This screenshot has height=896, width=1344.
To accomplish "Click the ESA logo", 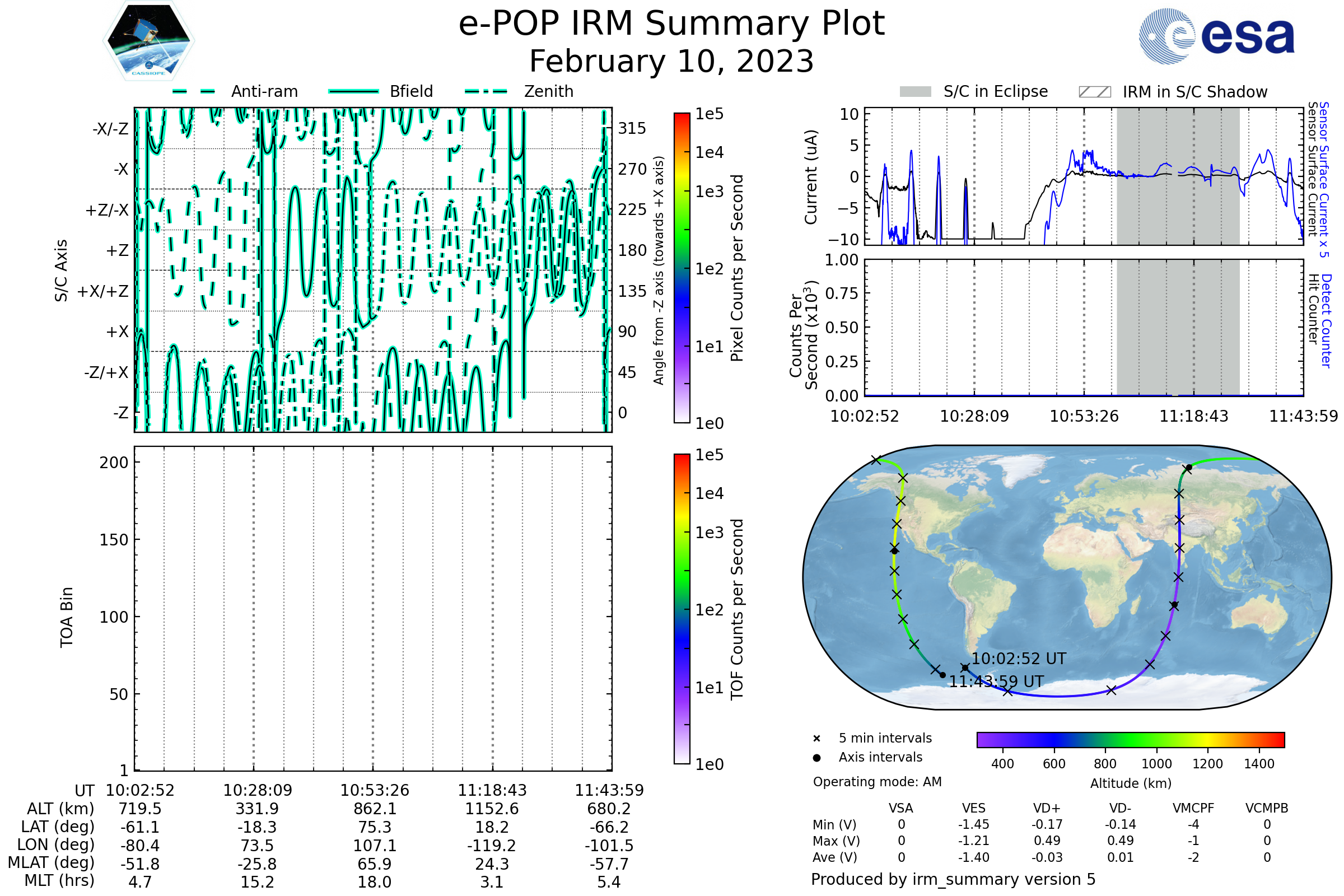I will (x=1217, y=35).
